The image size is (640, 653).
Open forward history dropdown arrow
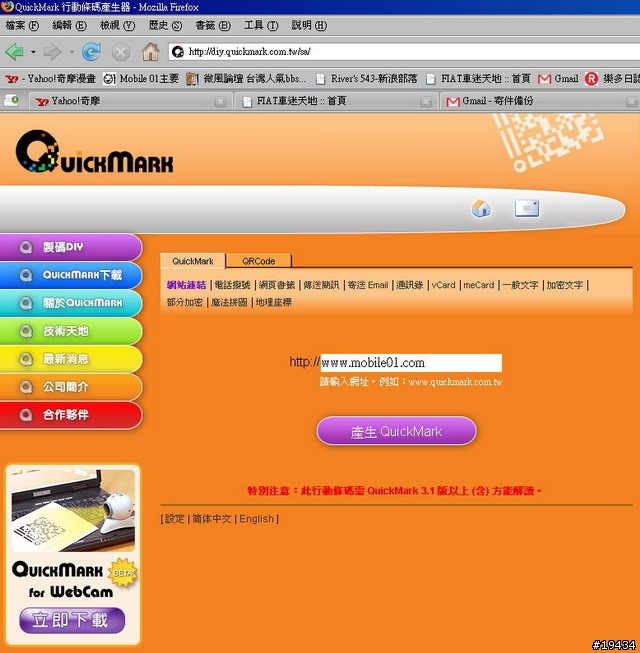[x=72, y=52]
